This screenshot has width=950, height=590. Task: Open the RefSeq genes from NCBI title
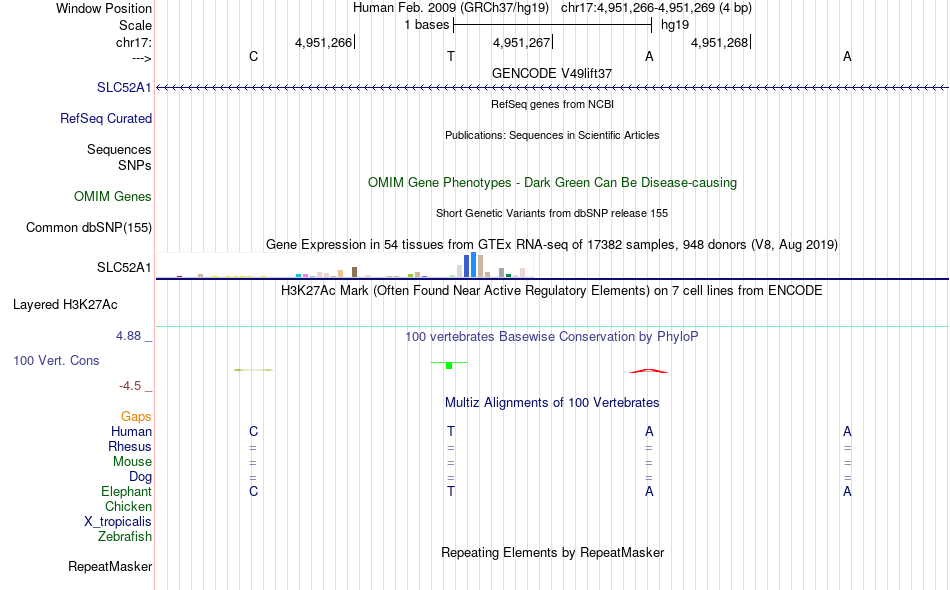click(552, 104)
